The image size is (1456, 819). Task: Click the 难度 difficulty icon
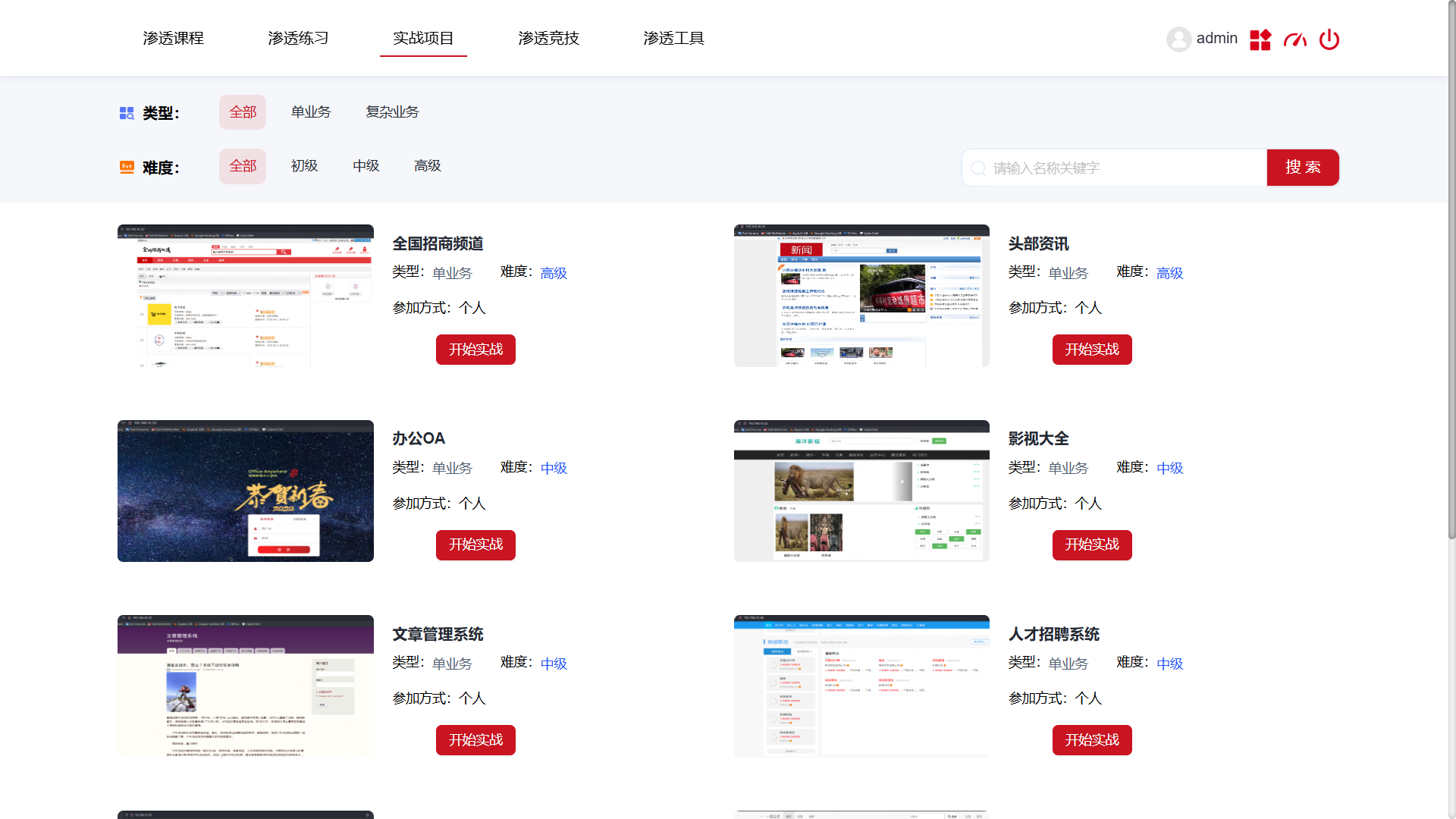tap(127, 168)
